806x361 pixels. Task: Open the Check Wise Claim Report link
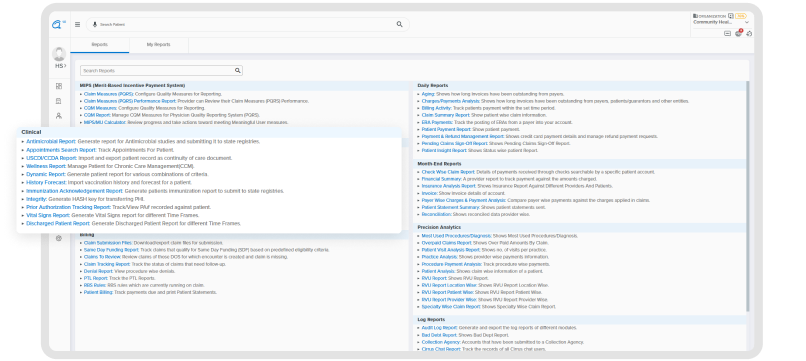point(448,172)
